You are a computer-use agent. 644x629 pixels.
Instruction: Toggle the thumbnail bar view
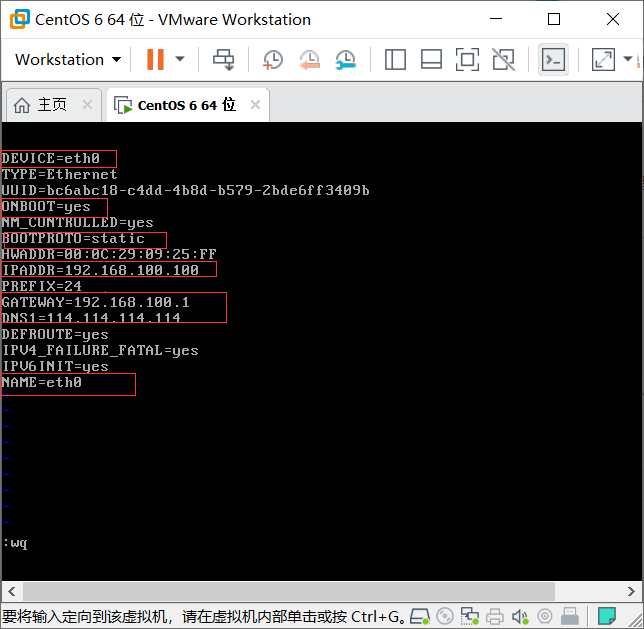click(431, 60)
